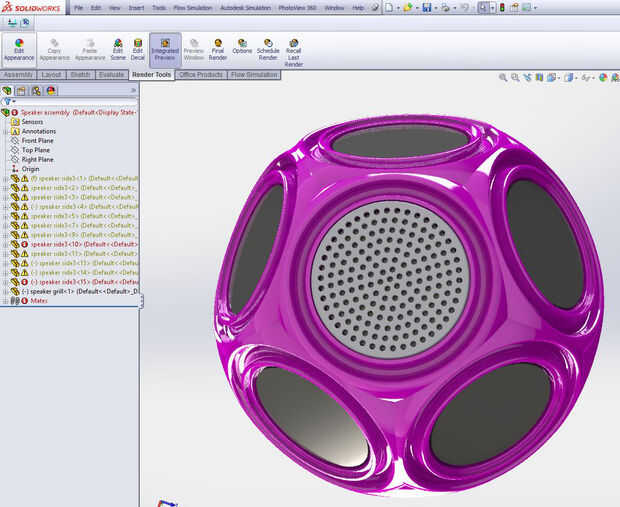
Task: Select the Top Plane
Action: (31, 150)
